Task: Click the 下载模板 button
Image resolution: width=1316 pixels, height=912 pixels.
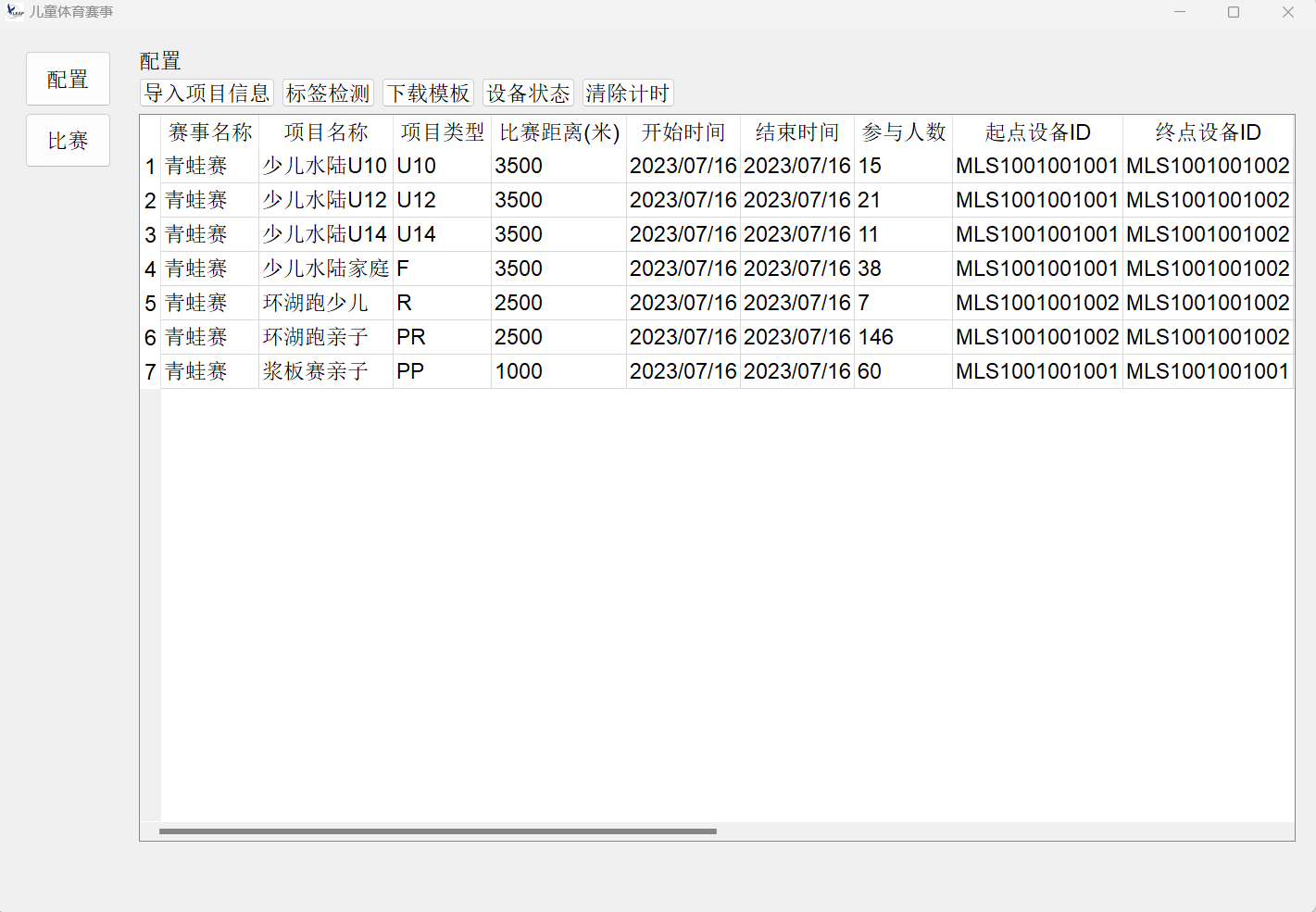Action: tap(429, 93)
